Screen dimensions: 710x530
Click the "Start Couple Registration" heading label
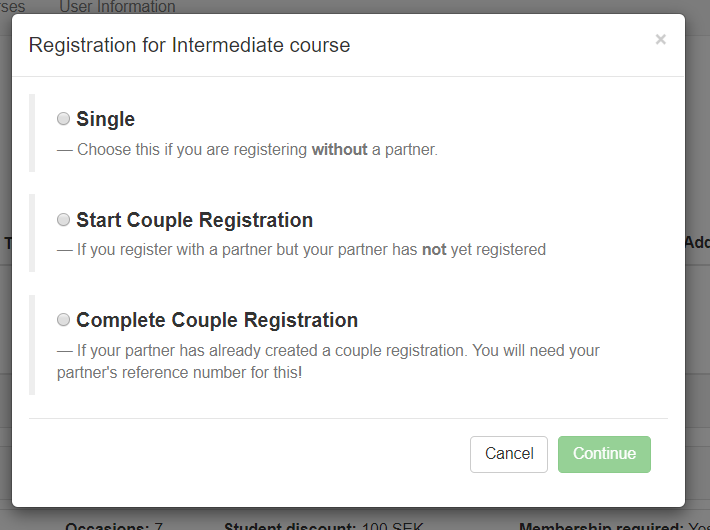[x=194, y=220]
